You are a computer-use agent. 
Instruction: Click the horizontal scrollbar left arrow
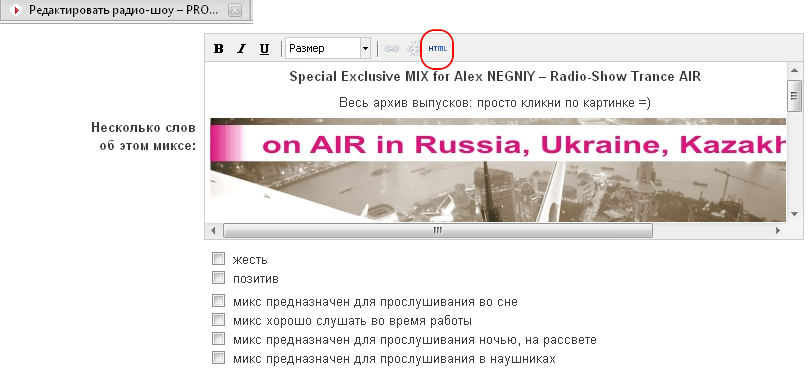(214, 231)
